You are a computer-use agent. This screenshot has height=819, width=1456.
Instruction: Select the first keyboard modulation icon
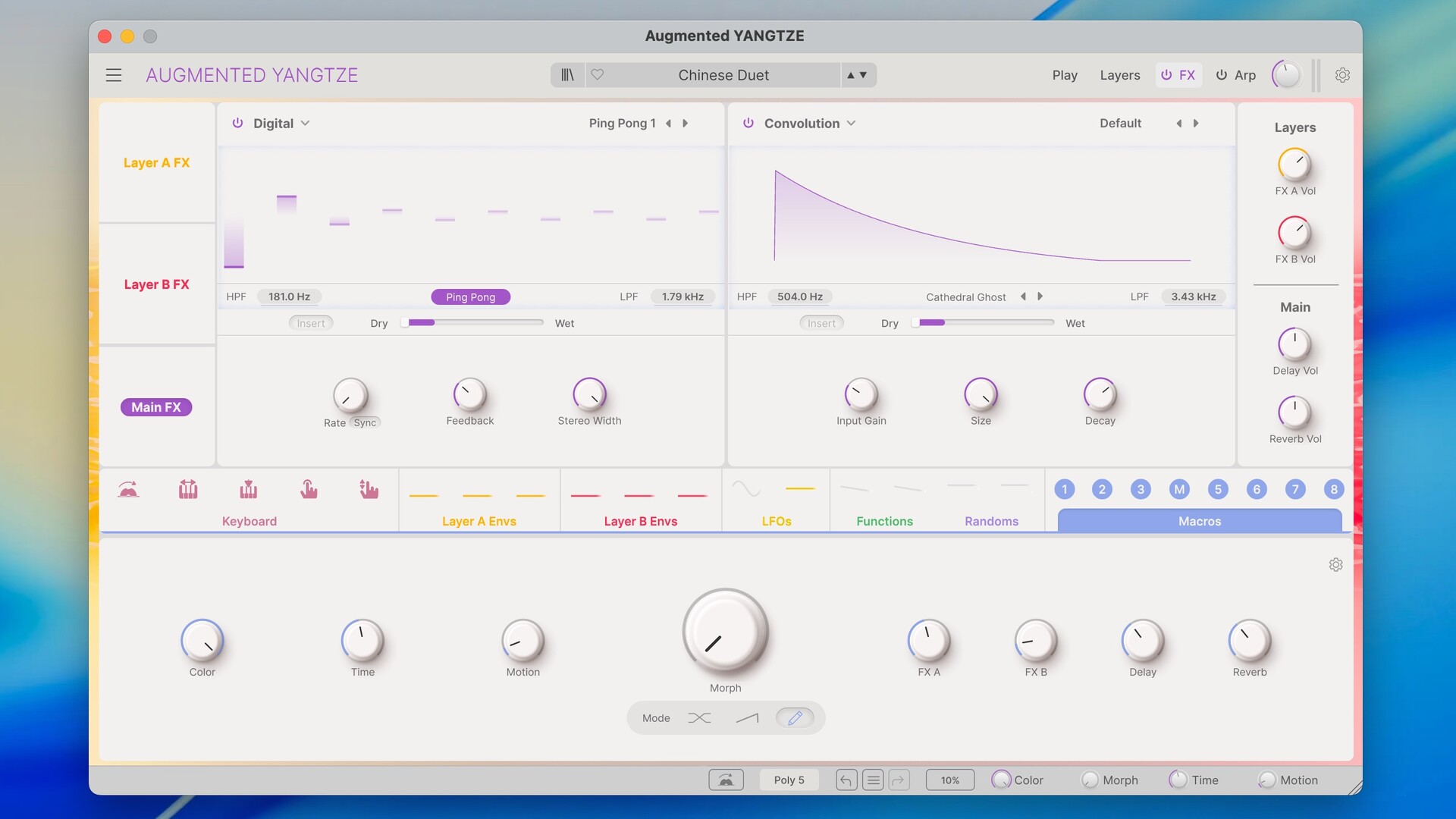pos(128,490)
